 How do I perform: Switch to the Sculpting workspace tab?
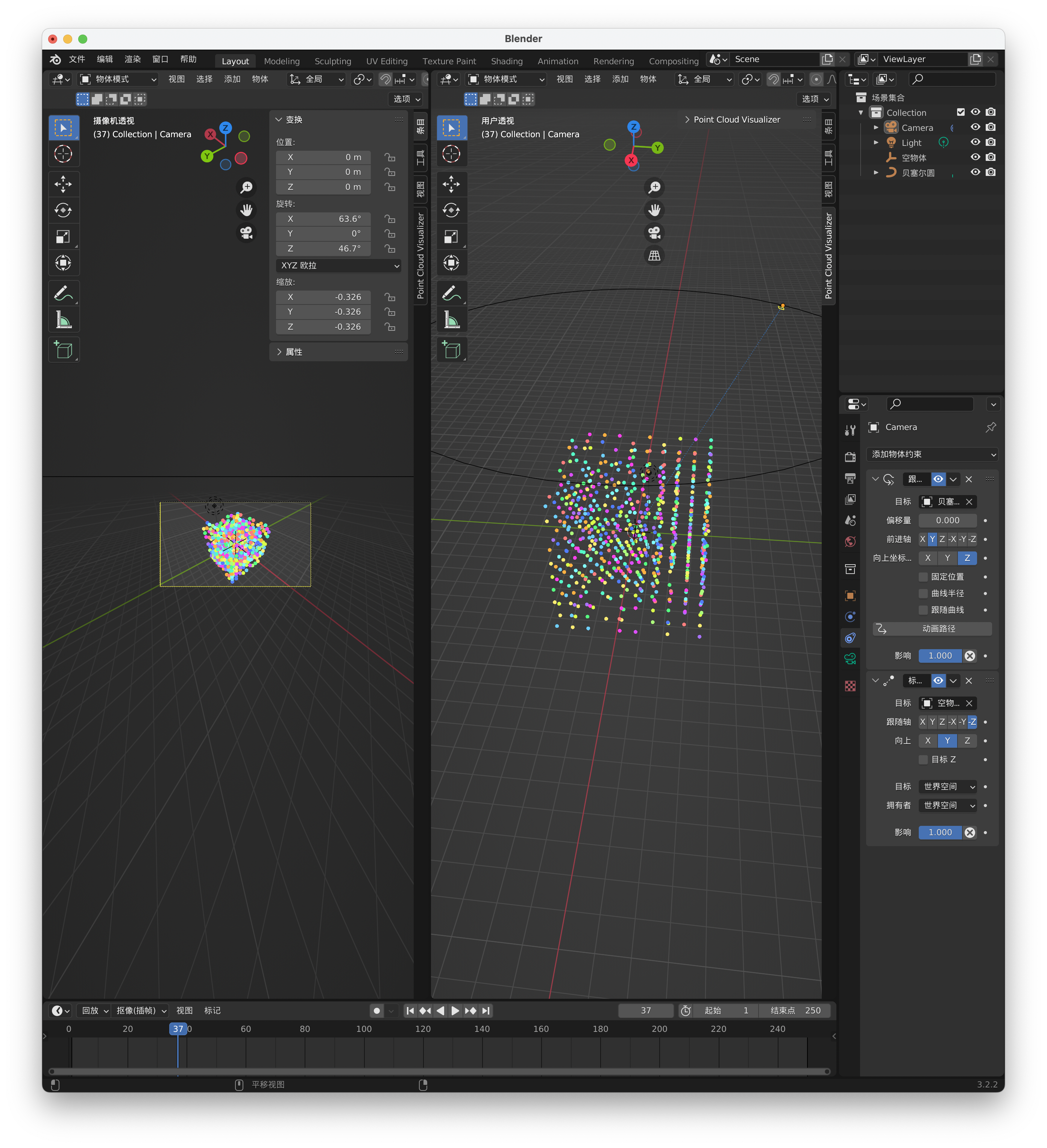tap(333, 61)
